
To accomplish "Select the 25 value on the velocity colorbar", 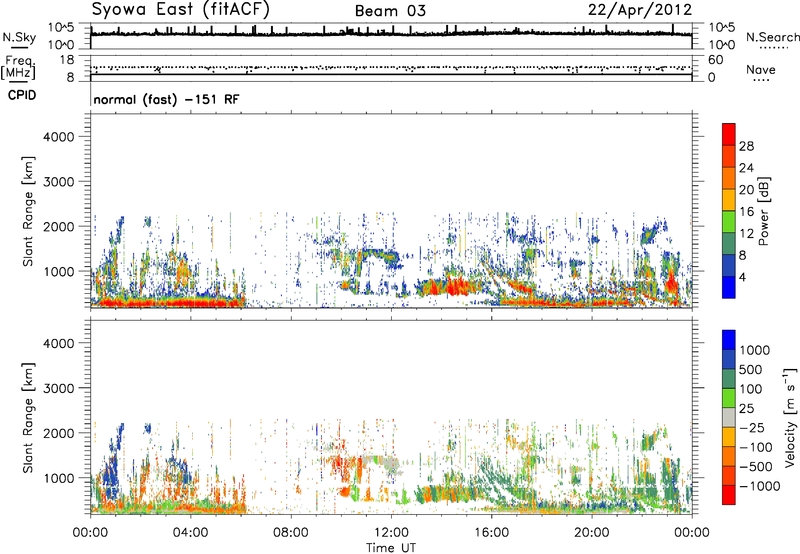I will point(746,408).
